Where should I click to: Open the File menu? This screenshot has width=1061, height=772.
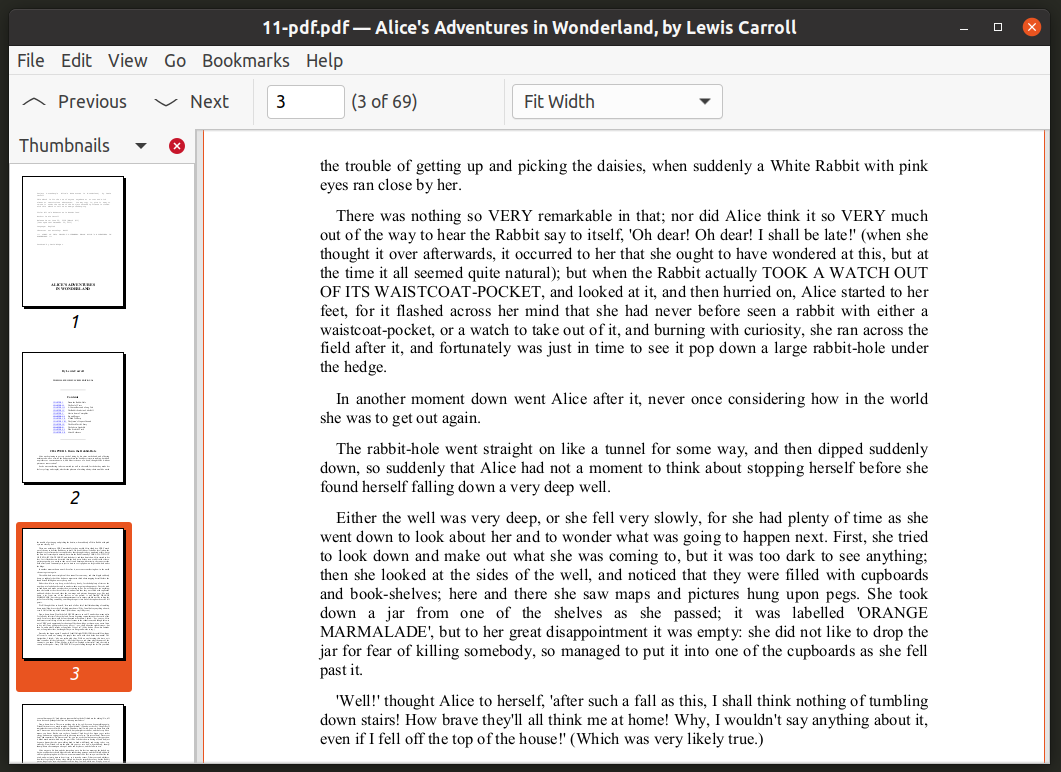[30, 61]
